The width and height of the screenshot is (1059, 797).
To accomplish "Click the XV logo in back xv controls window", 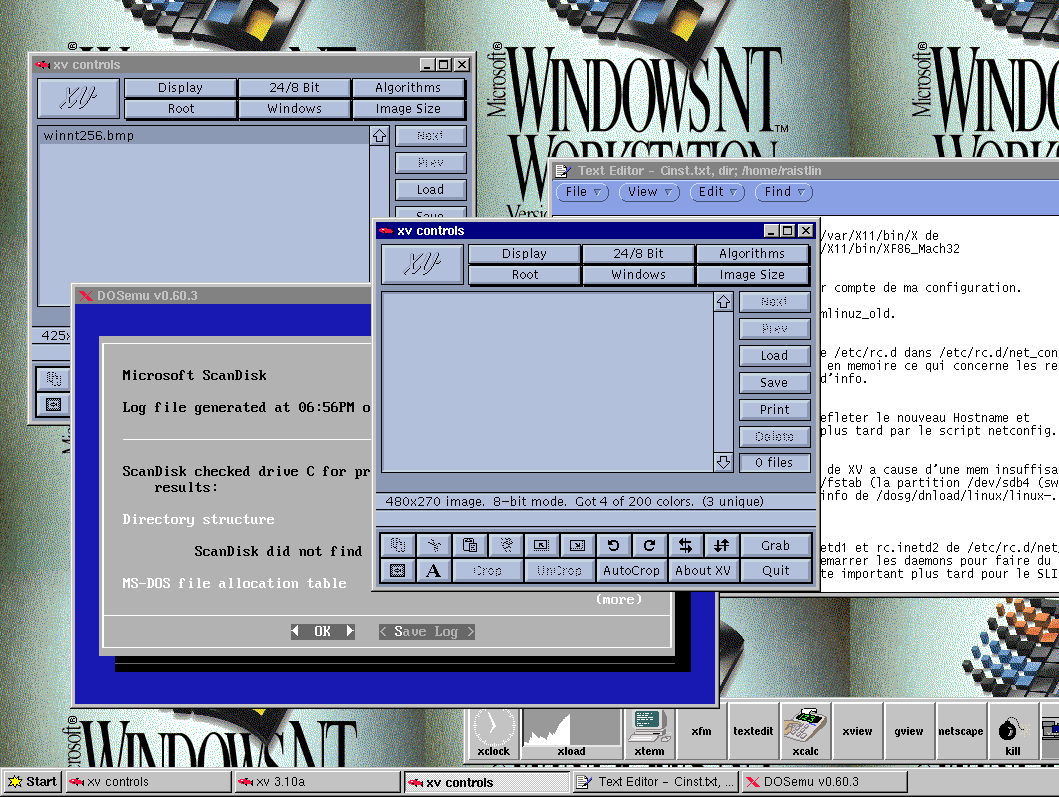I will click(x=78, y=98).
